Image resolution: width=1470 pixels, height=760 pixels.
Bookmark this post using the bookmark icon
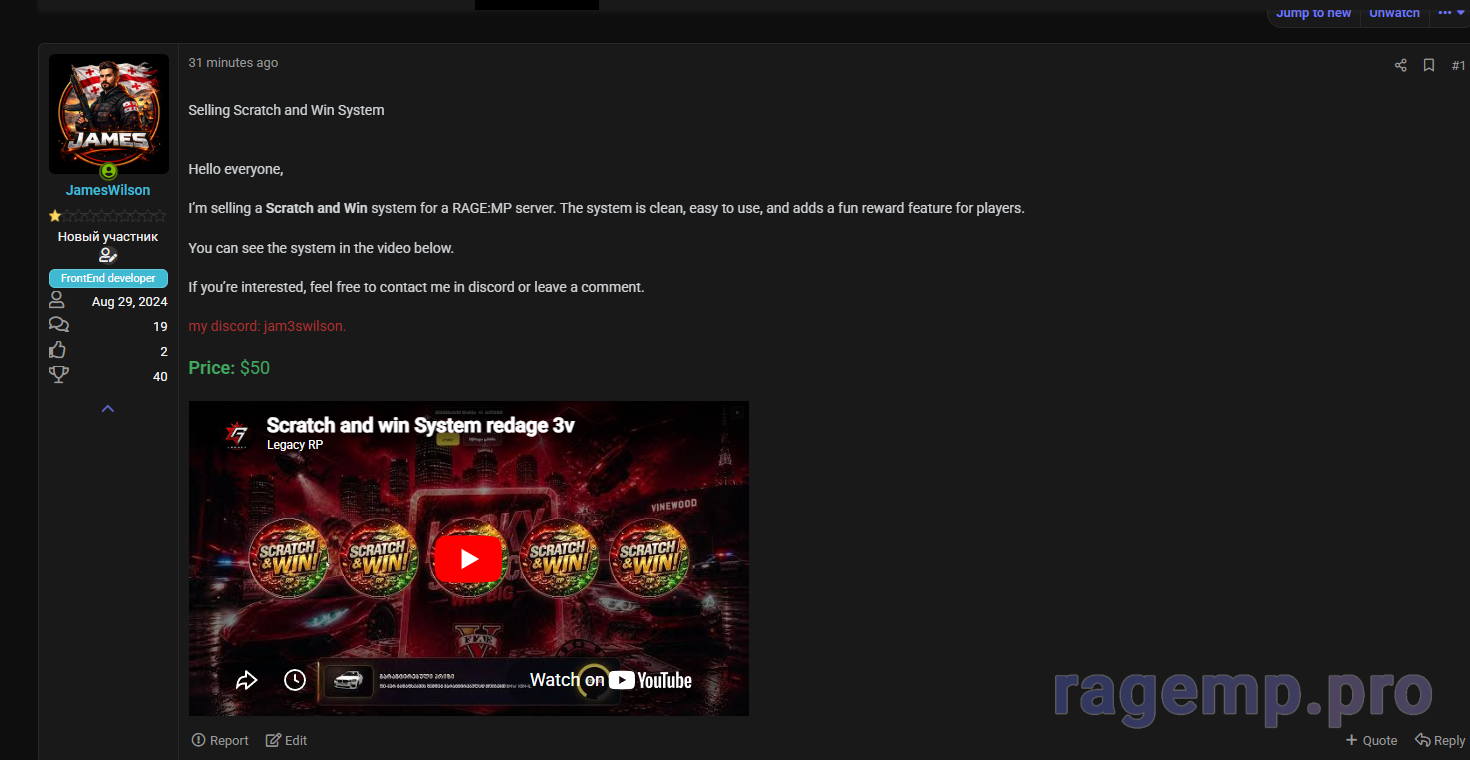1429,66
